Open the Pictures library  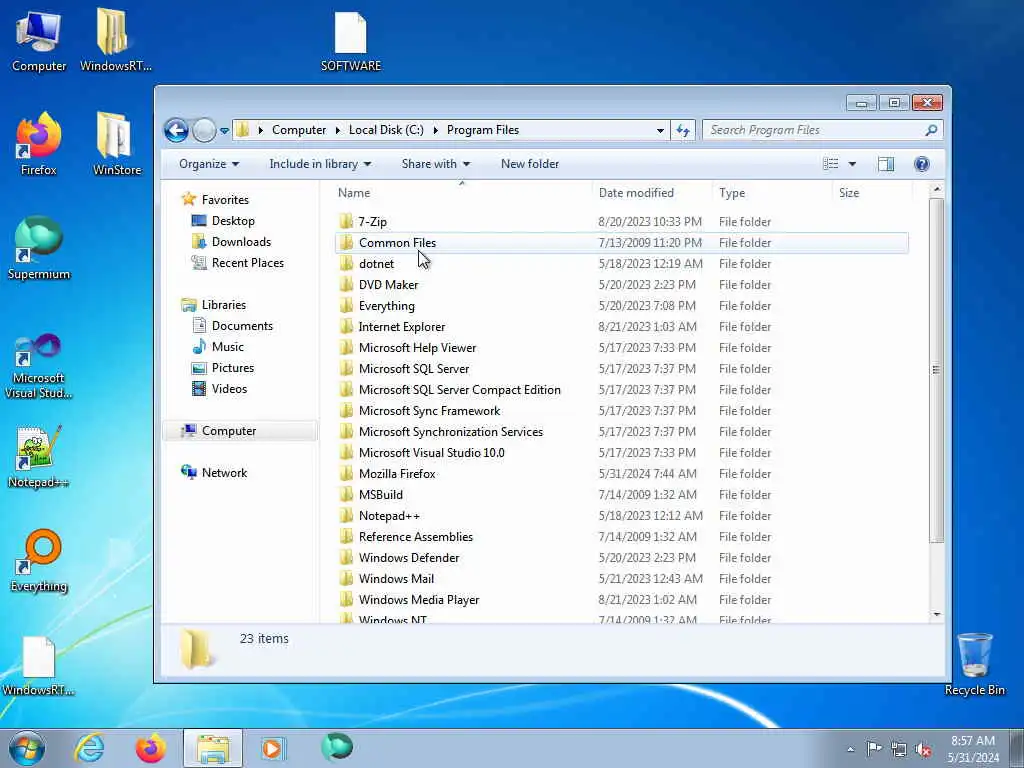click(x=232, y=368)
